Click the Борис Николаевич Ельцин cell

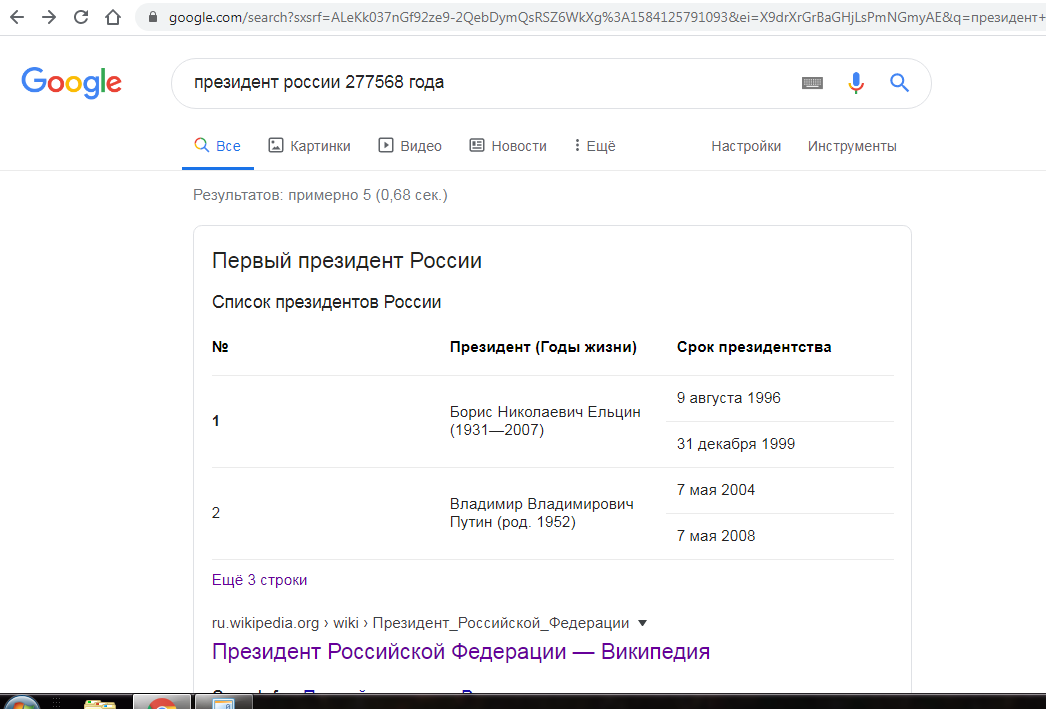click(545, 421)
